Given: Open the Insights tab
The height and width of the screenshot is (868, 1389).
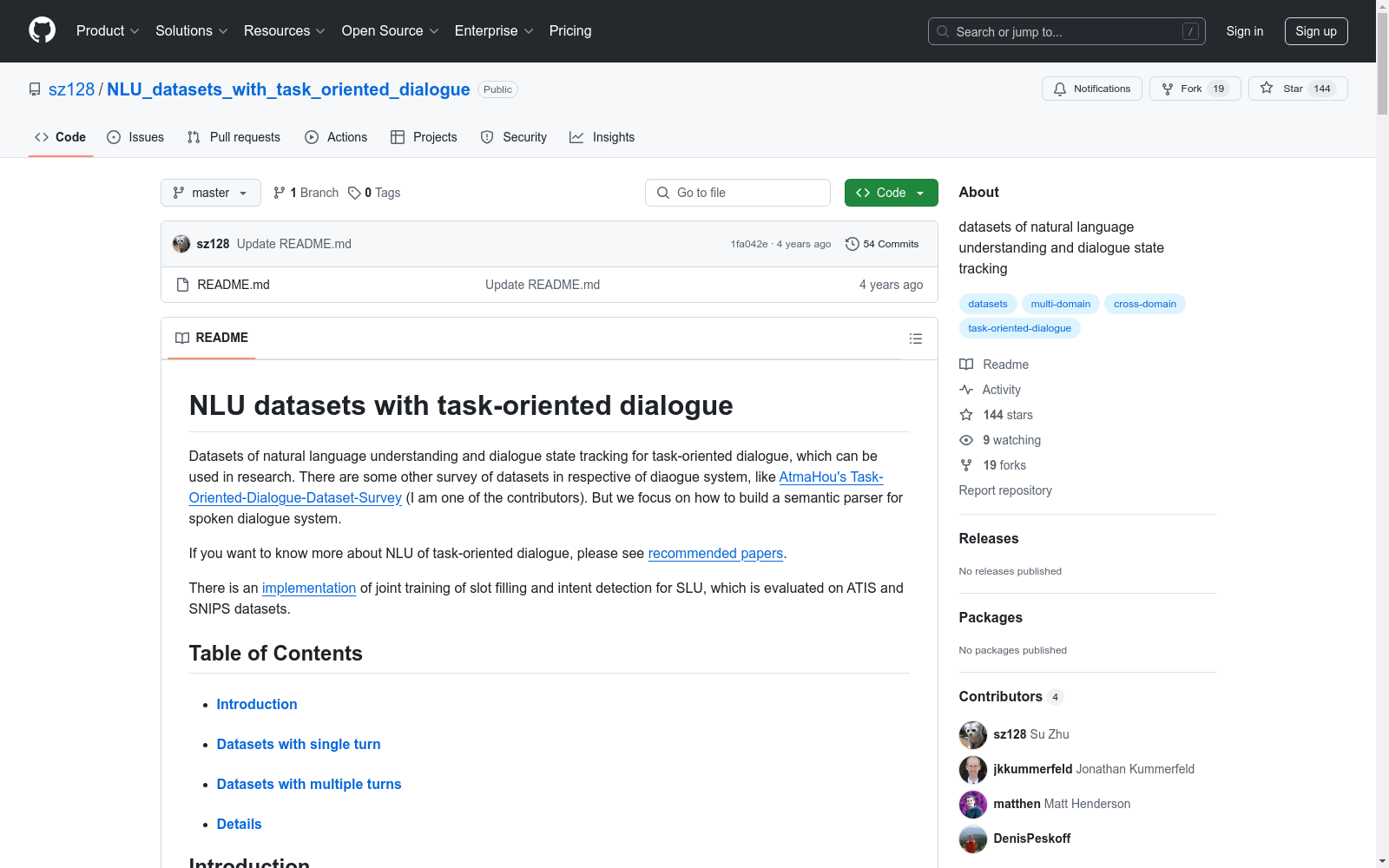Looking at the screenshot, I should coord(602,137).
